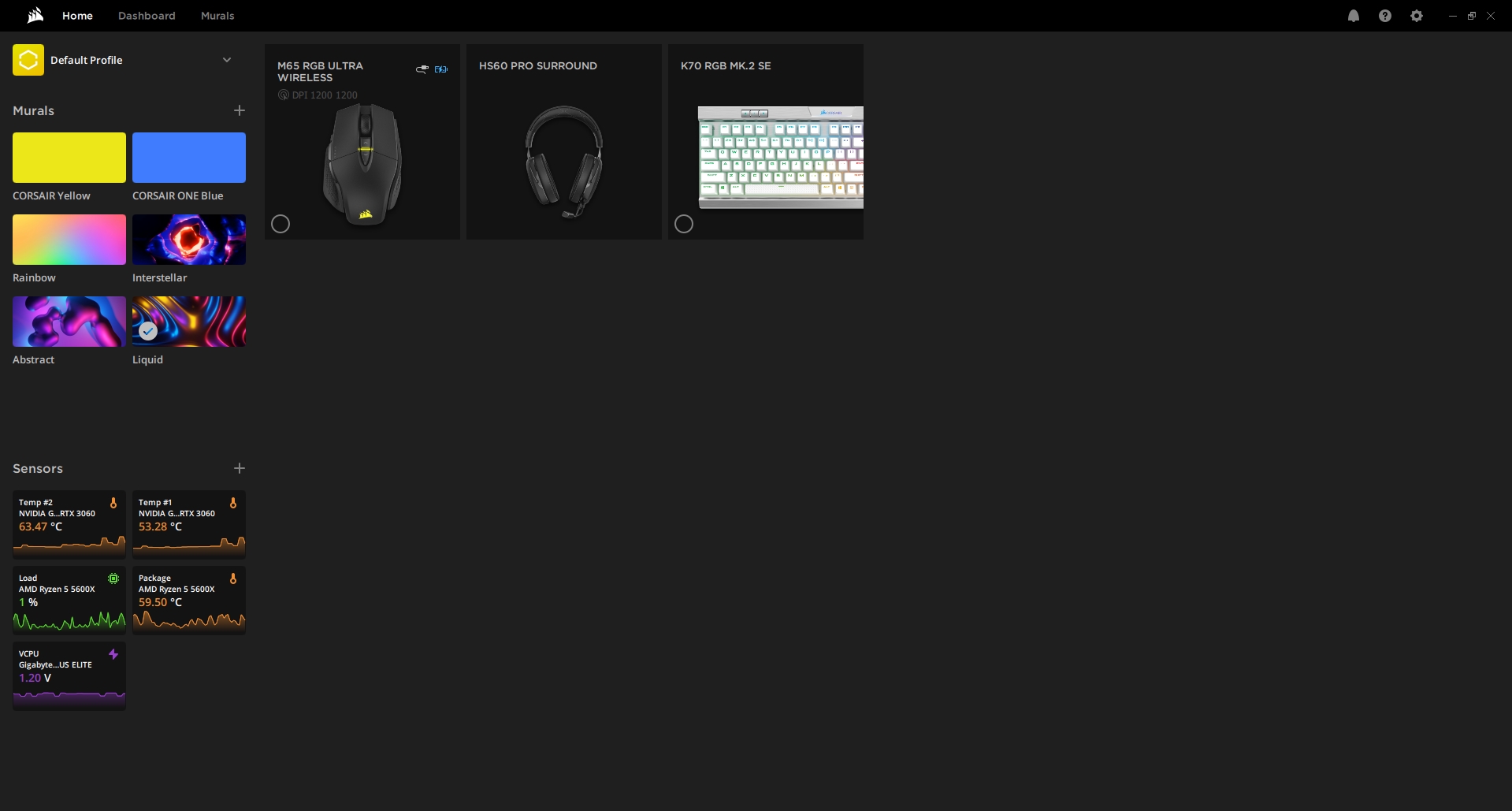Select the Rainbow gradient mural
The height and width of the screenshot is (811, 1512).
point(69,240)
